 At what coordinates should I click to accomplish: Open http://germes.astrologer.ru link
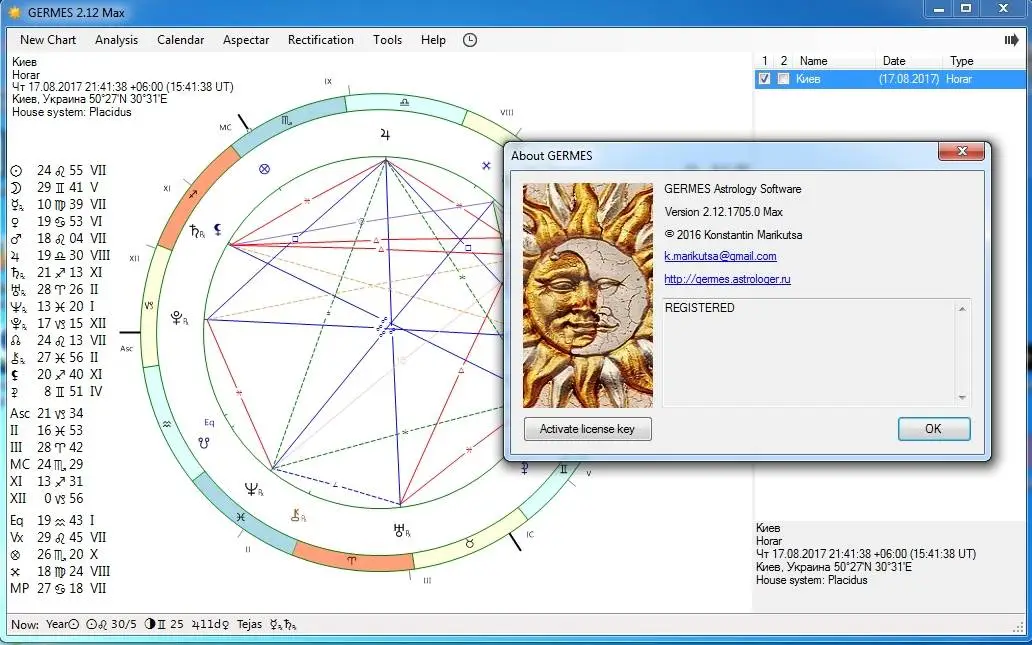[727, 279]
